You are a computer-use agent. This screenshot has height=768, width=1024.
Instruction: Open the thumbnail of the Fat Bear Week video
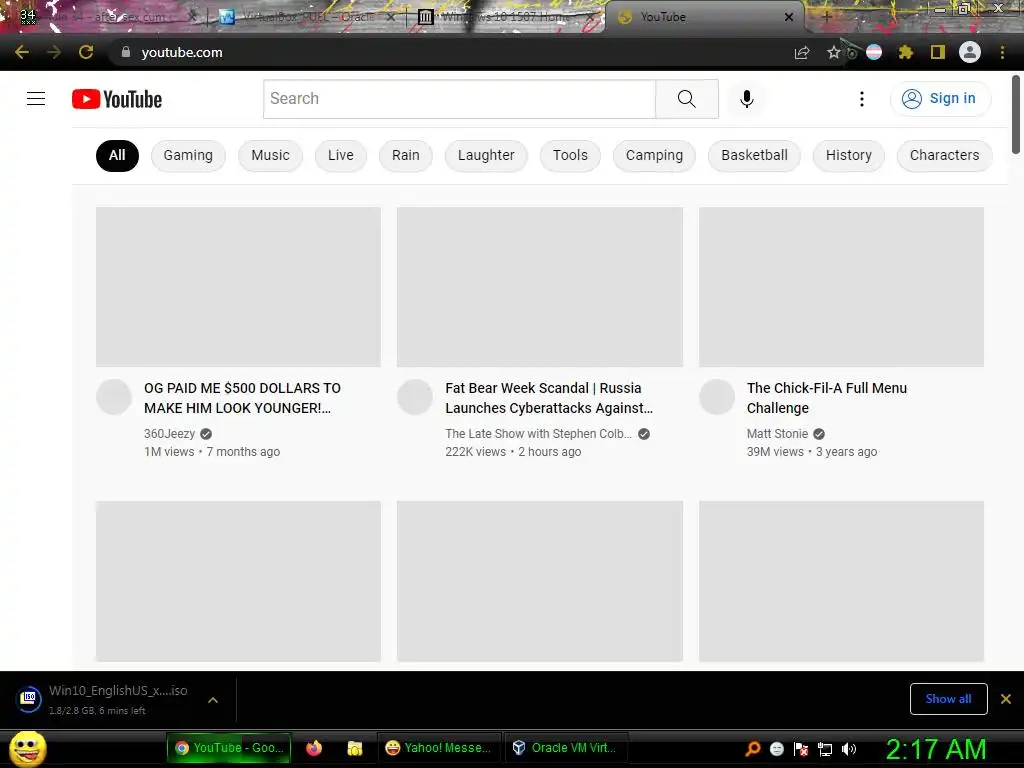pyautogui.click(x=539, y=287)
